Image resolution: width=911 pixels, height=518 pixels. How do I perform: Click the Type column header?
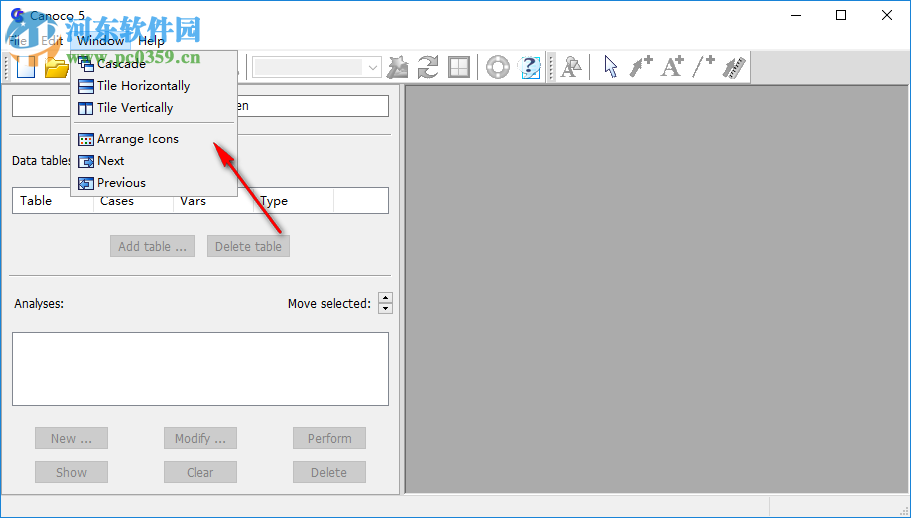coord(293,201)
